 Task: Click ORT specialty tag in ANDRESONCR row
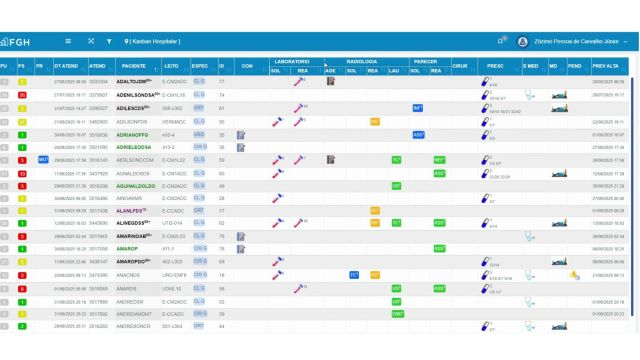[198, 326]
